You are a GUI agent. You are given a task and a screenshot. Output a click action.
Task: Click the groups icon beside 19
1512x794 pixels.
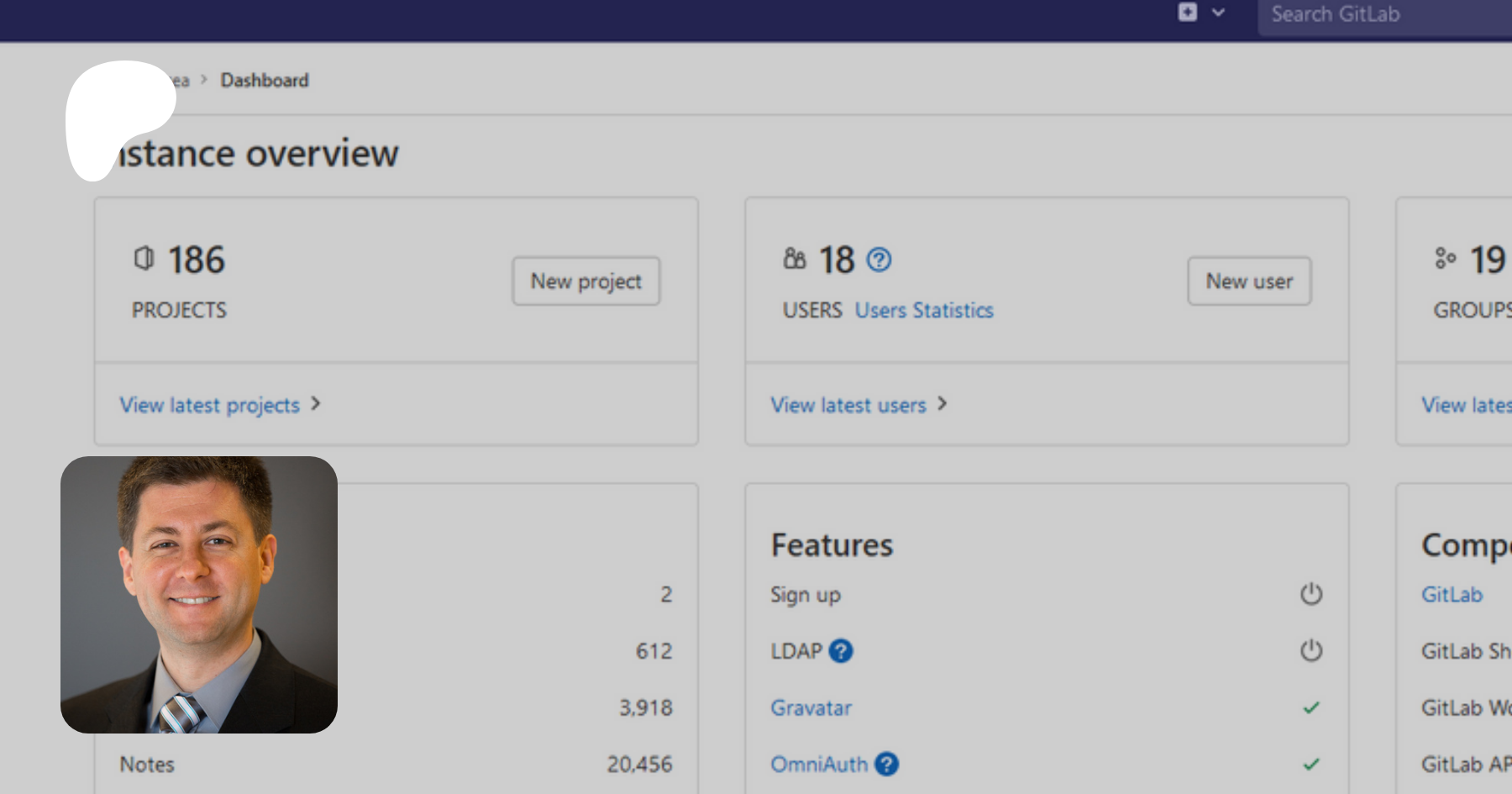tap(1445, 258)
